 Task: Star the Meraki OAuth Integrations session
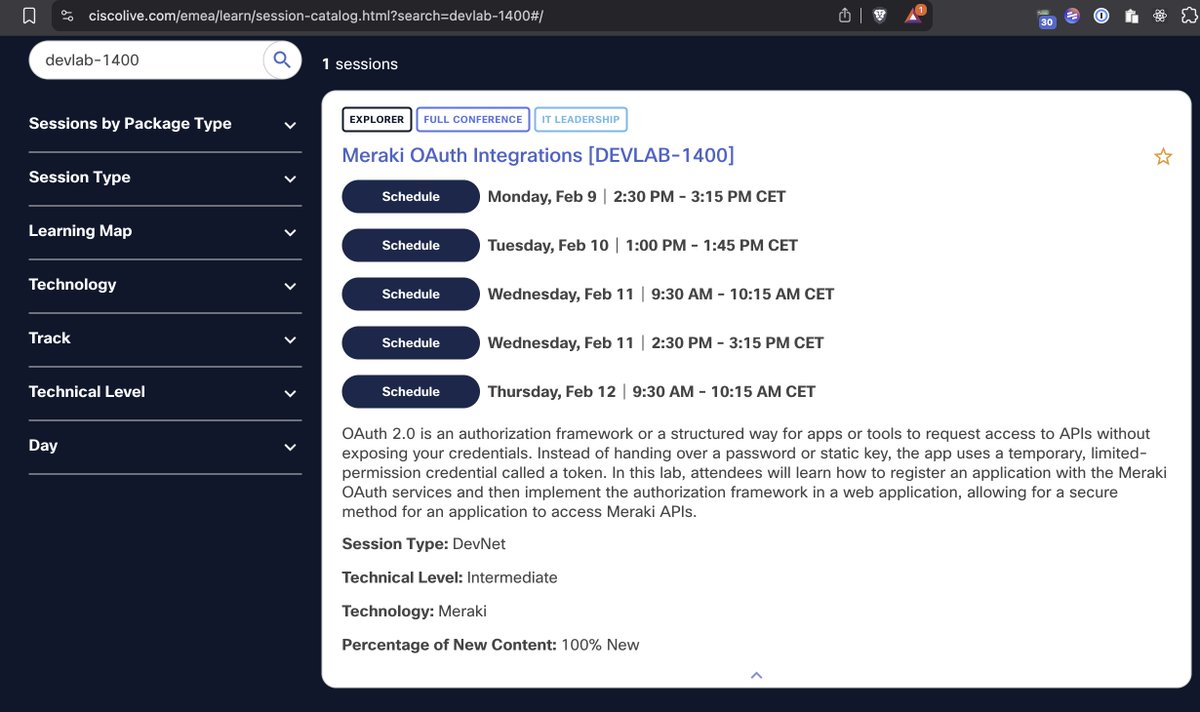point(1163,156)
